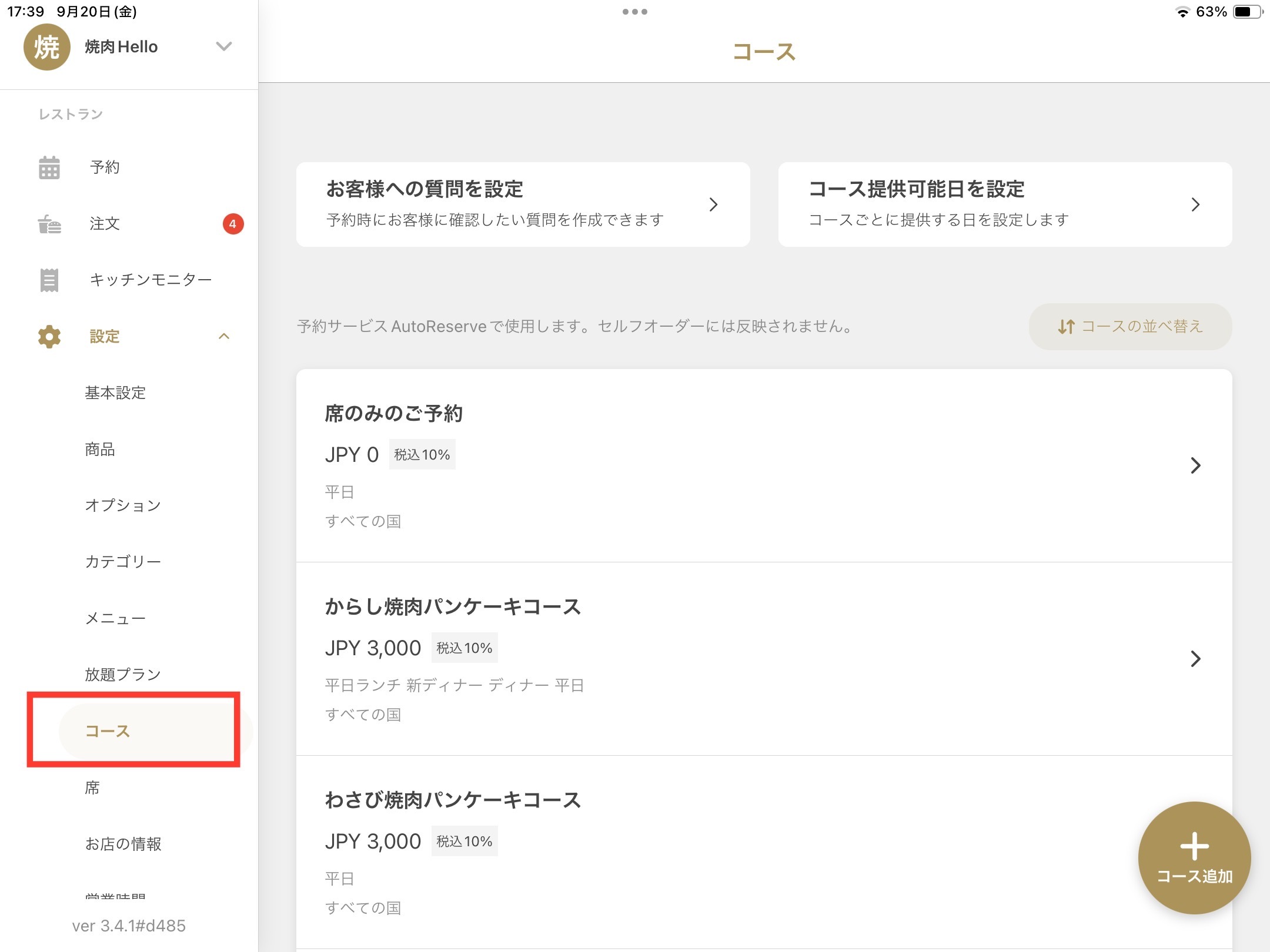The width and height of the screenshot is (1270, 952).
Task: Click the sort arrows icon beside コースの並べ替え
Action: tap(1066, 327)
